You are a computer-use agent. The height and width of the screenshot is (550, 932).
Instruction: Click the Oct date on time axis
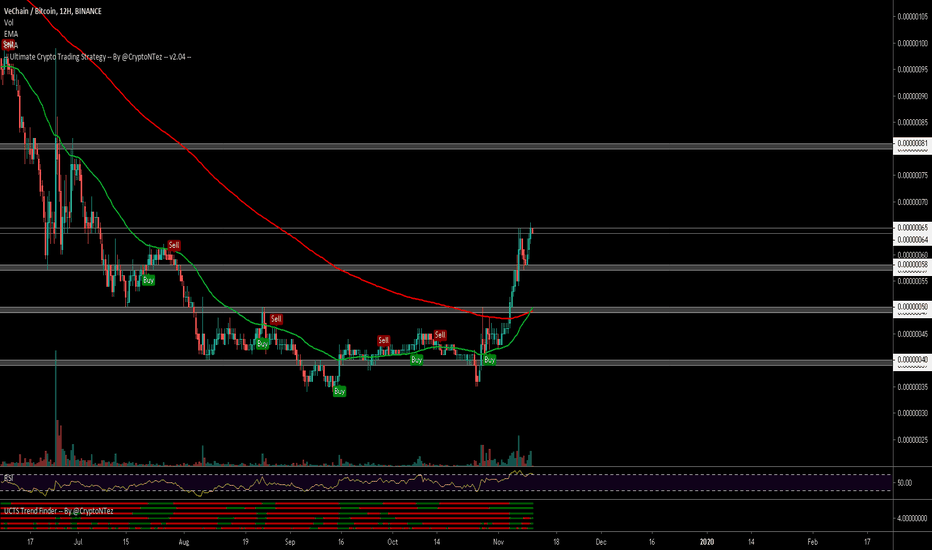pos(392,542)
